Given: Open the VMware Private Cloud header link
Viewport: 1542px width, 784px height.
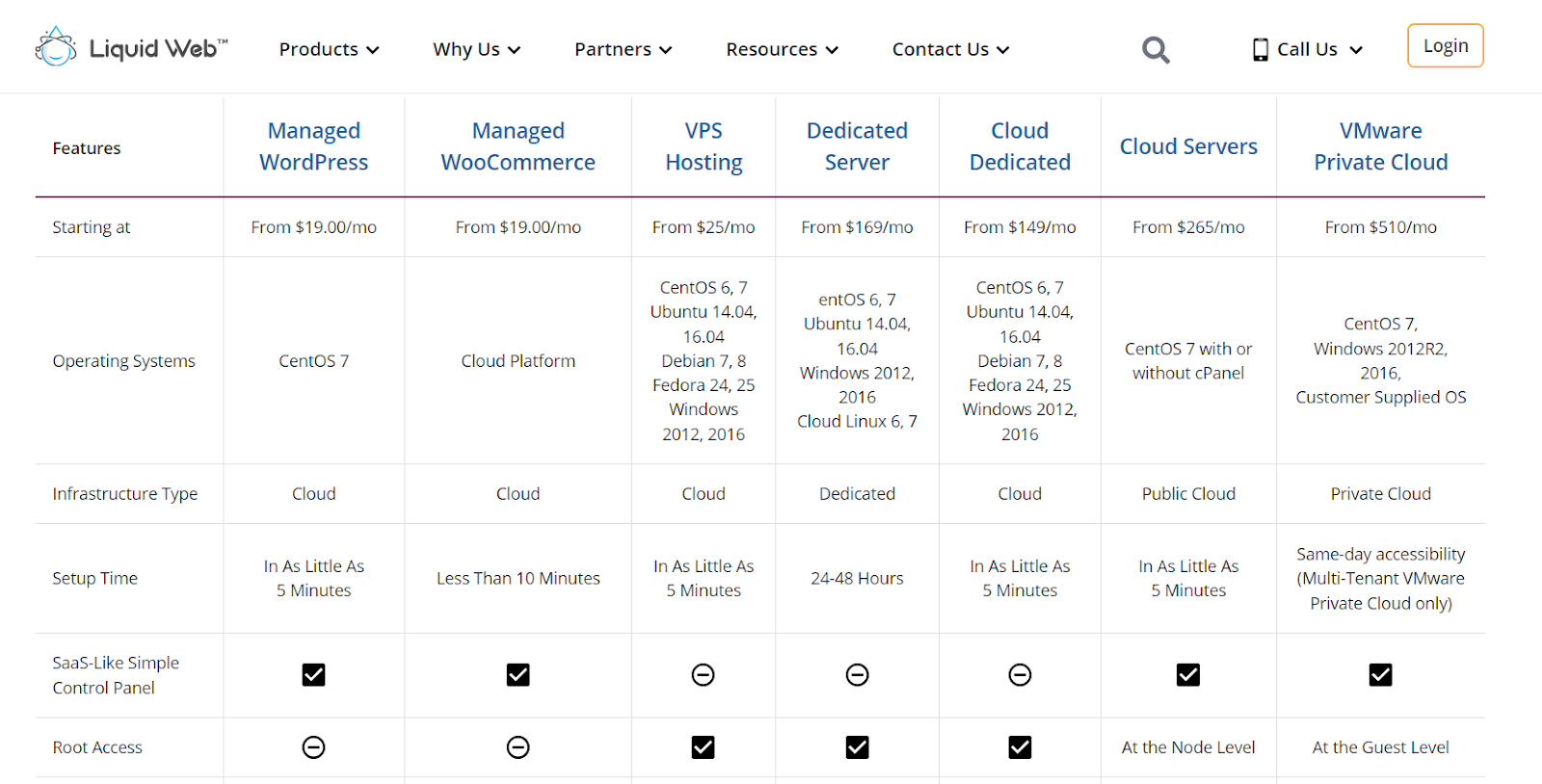Looking at the screenshot, I should pyautogui.click(x=1381, y=146).
